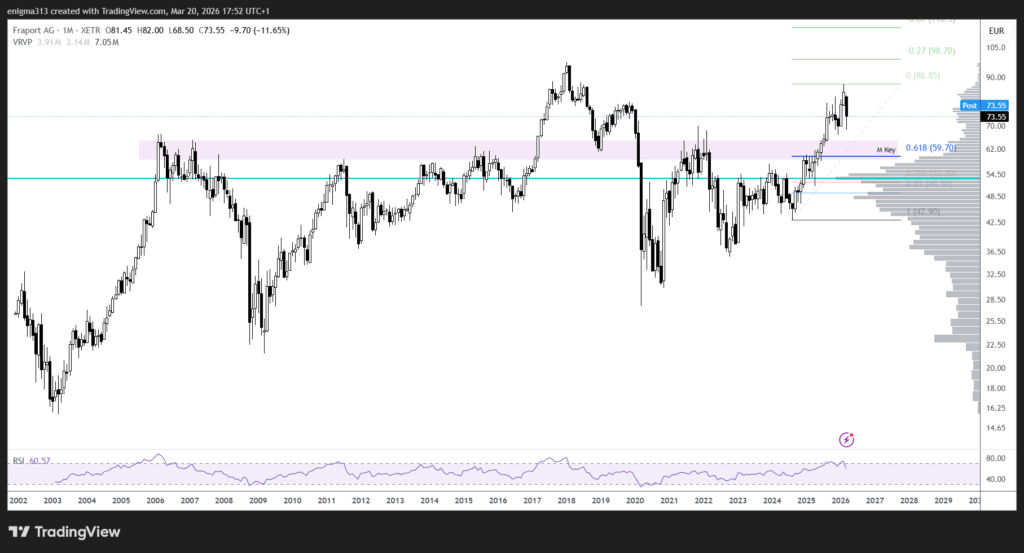Click the purple lightning bolt icon

(x=846, y=439)
